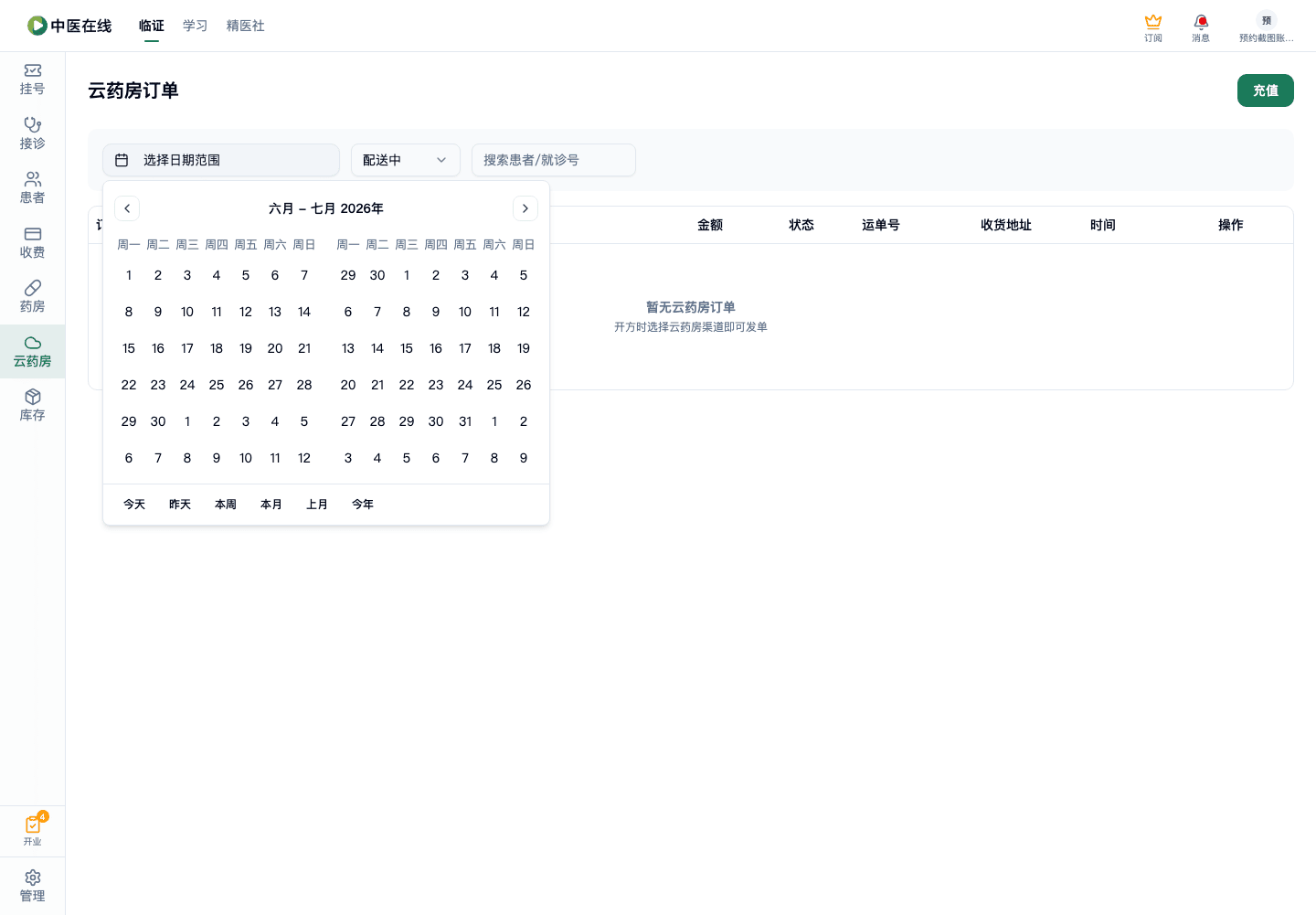
Task: Select the 上月 quick range
Action: point(317,505)
